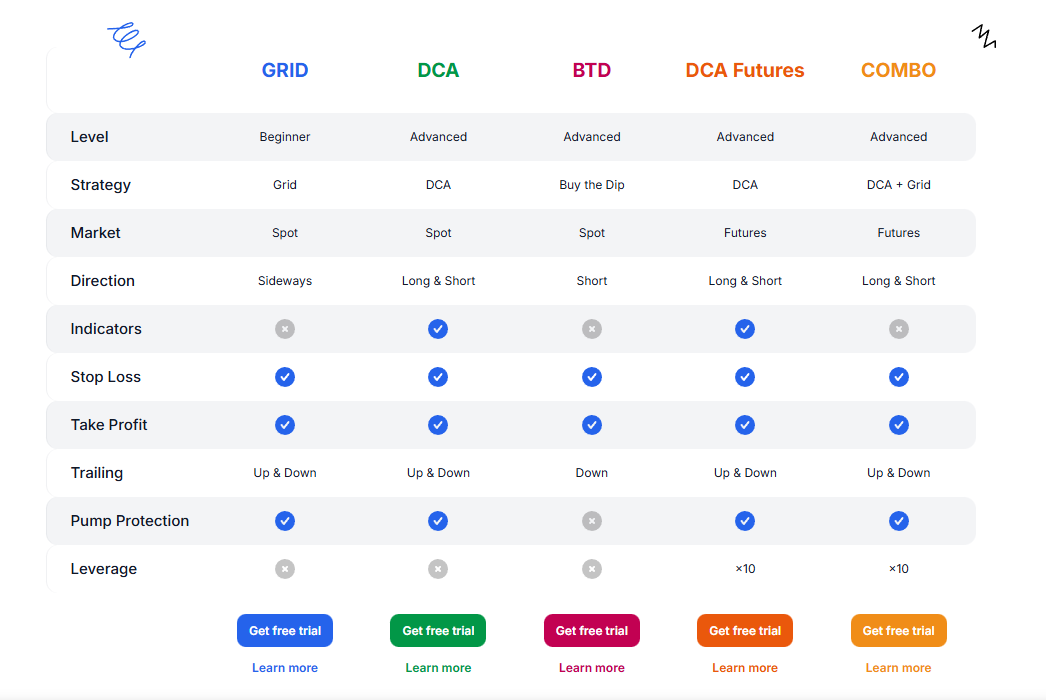The height and width of the screenshot is (700, 1046).
Task: Click COMBO Take Profit check icon
Action: pos(899,425)
